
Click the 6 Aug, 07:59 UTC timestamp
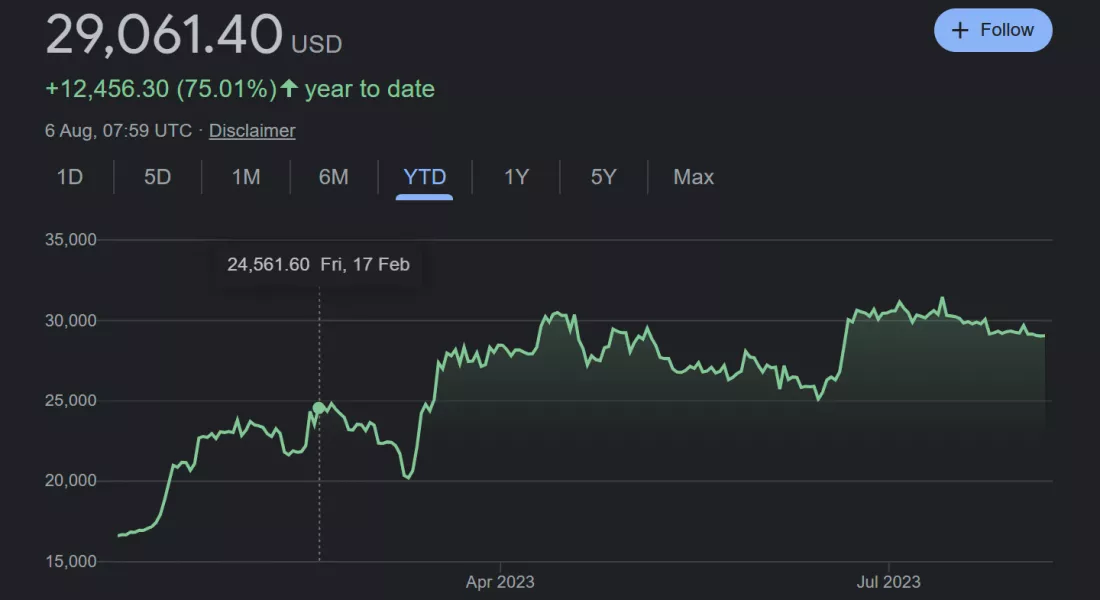coord(118,130)
